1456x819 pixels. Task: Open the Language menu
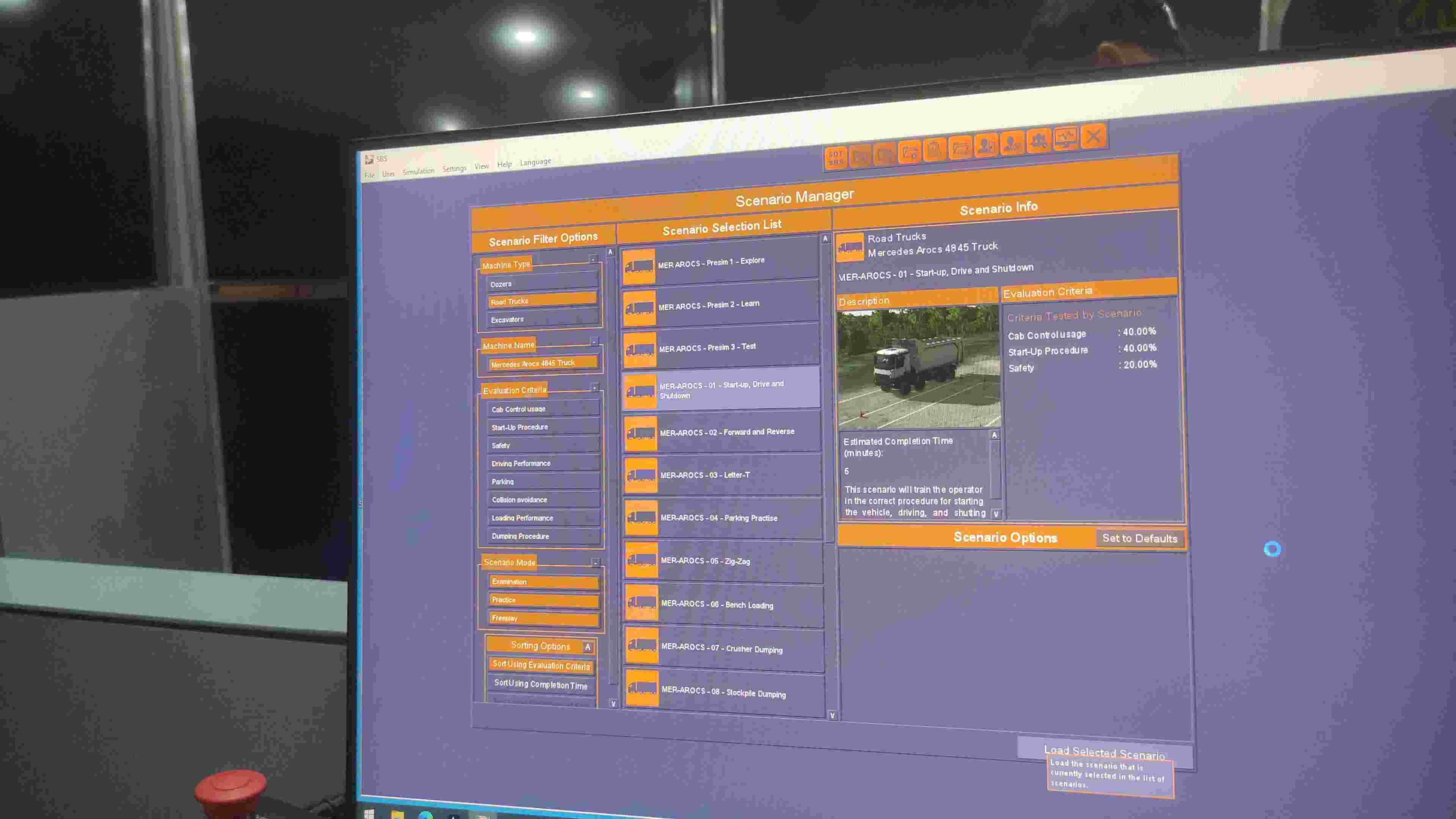(x=535, y=162)
